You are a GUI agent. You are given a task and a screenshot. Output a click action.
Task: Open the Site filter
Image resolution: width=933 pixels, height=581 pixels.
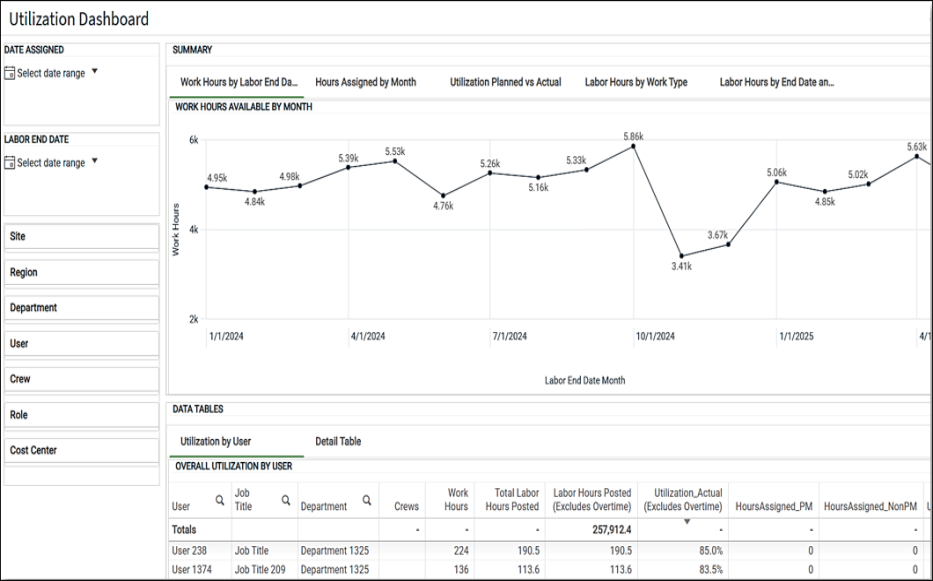[82, 236]
